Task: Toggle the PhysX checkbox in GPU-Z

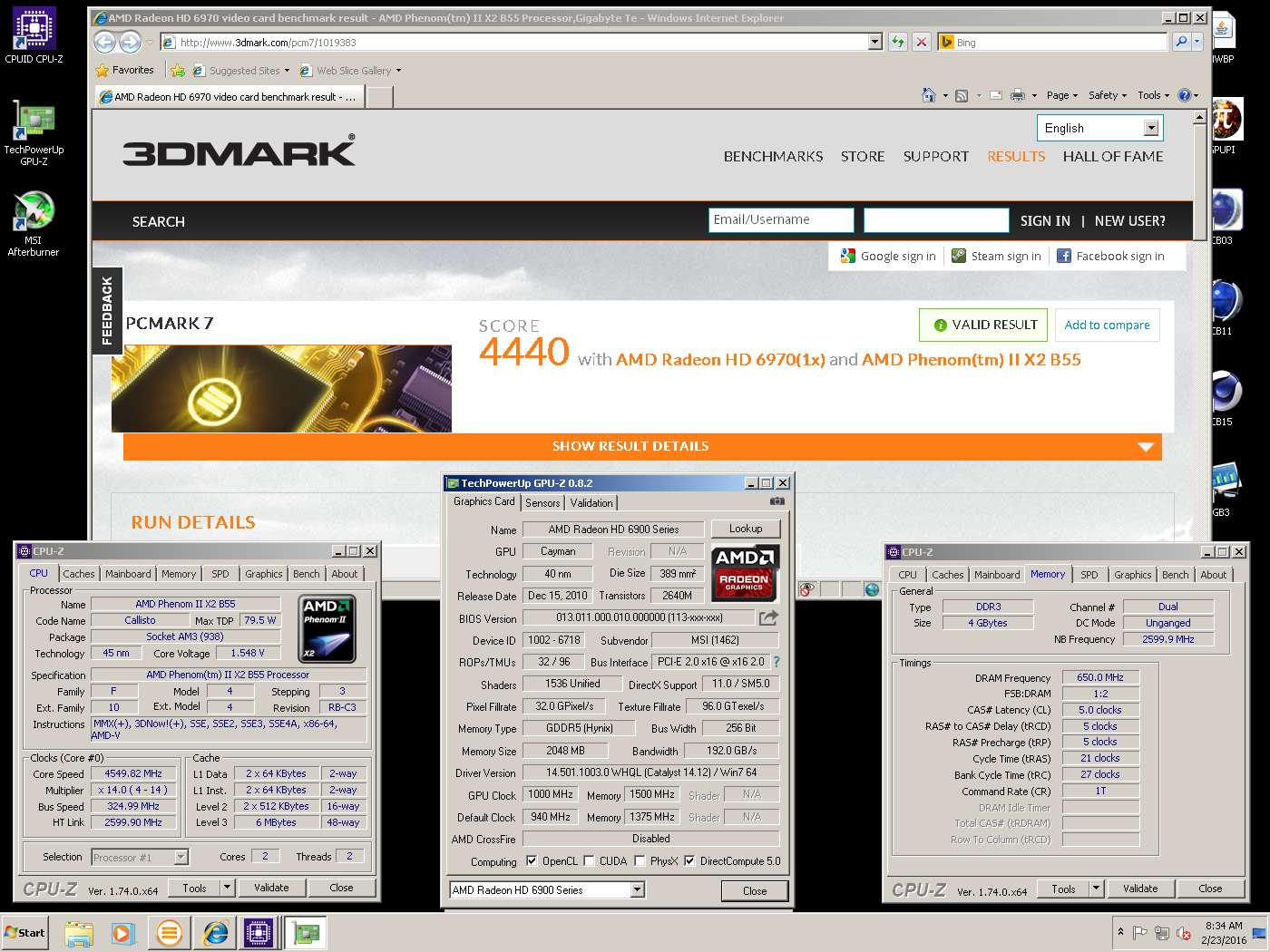Action: (640, 860)
